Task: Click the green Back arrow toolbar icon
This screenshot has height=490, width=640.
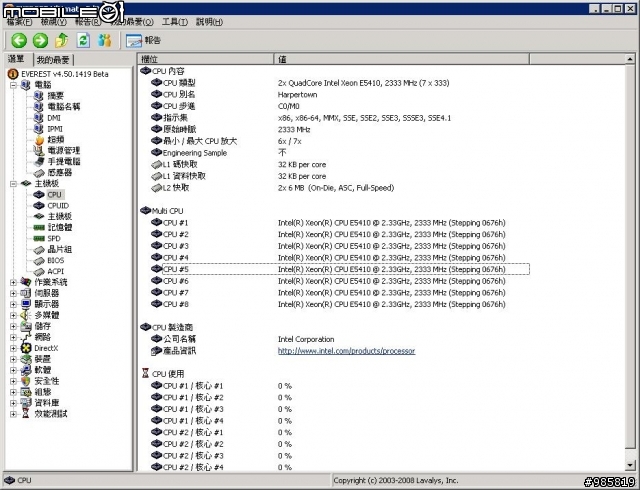Action: coord(19,40)
